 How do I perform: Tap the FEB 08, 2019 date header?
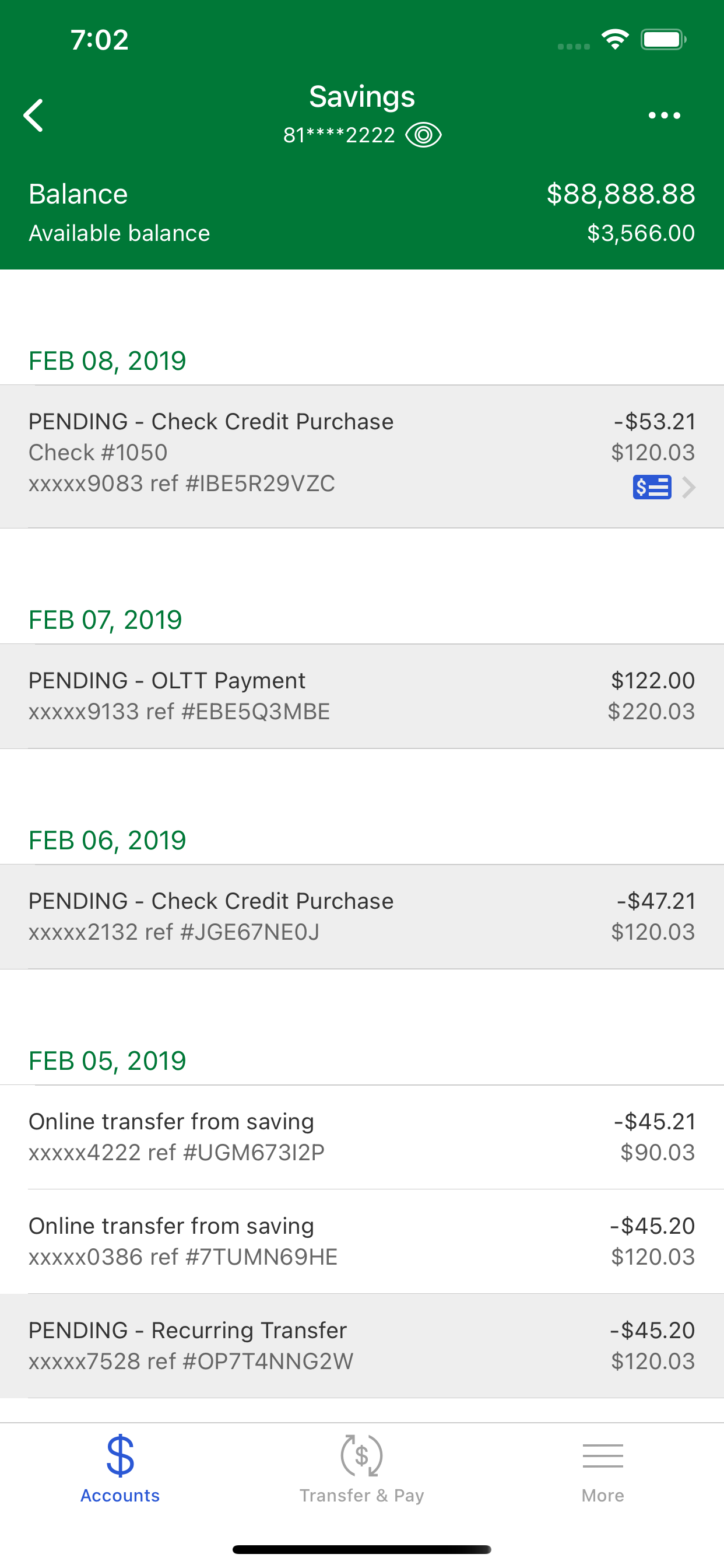tap(107, 361)
